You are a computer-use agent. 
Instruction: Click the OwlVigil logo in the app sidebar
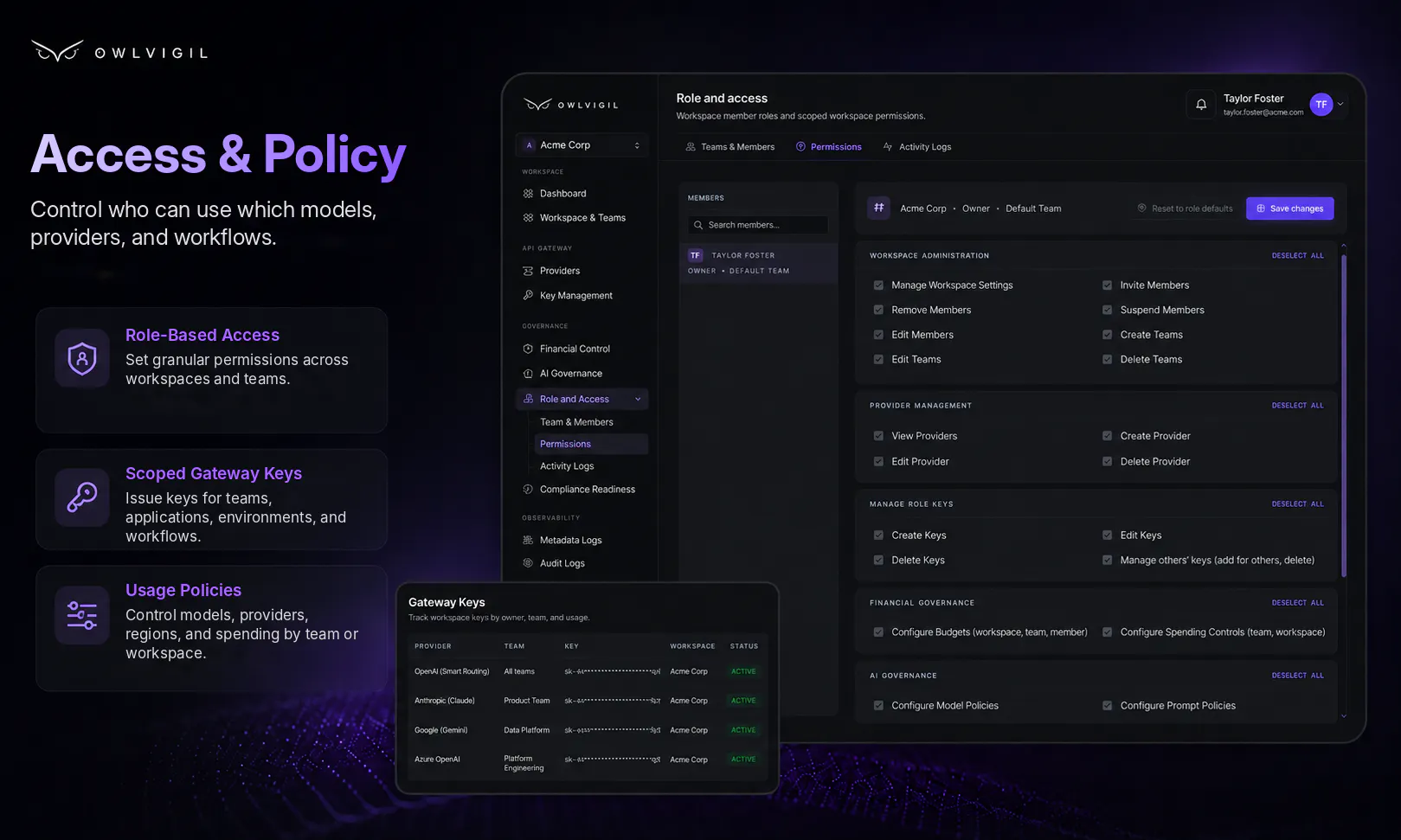(x=571, y=105)
